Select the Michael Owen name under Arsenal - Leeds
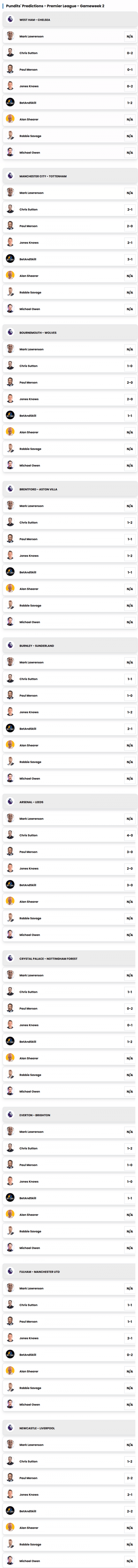Screen dimensions: 138x1568 [29, 935]
